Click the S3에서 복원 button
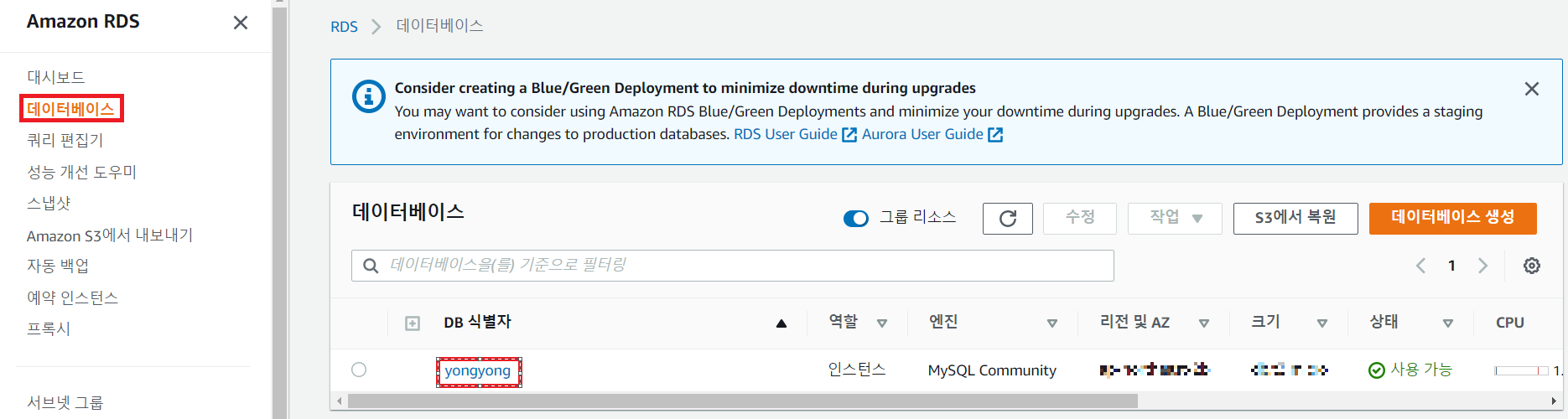Image resolution: width=1568 pixels, height=419 pixels. tap(1295, 218)
